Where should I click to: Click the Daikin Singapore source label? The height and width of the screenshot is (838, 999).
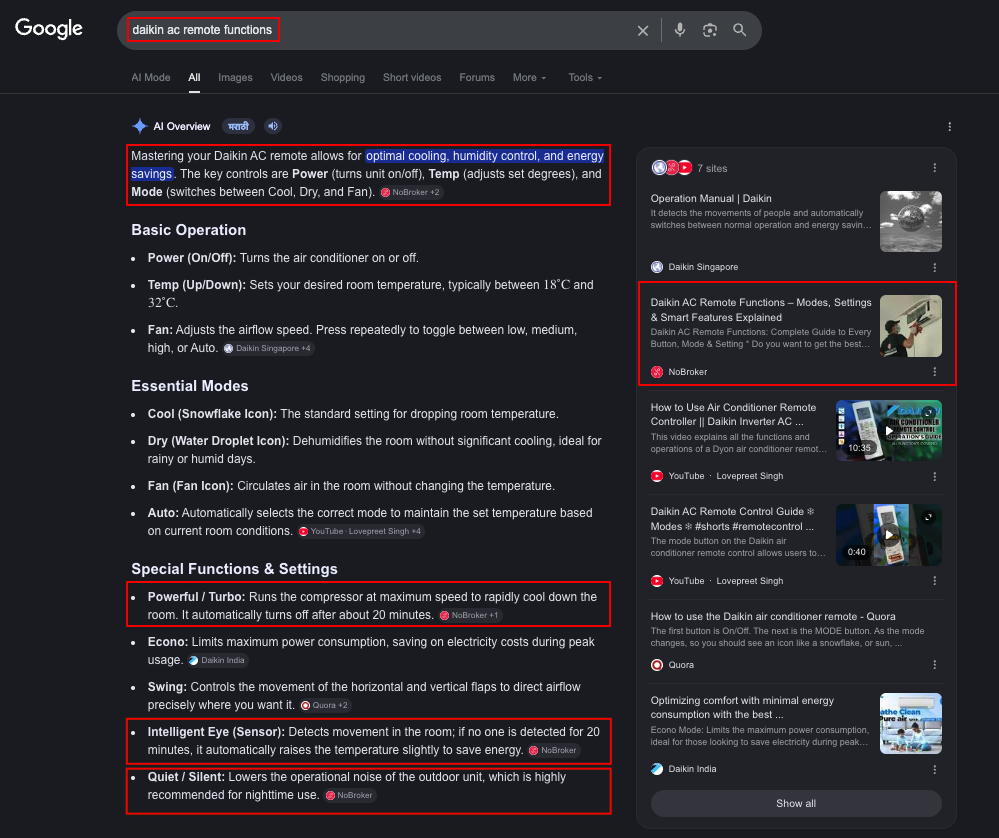(703, 267)
